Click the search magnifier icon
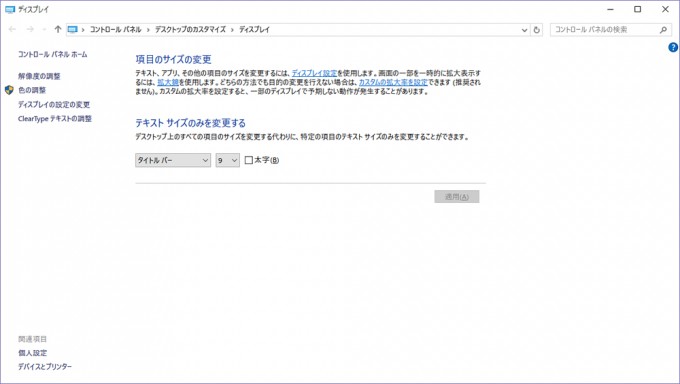 click(x=663, y=30)
